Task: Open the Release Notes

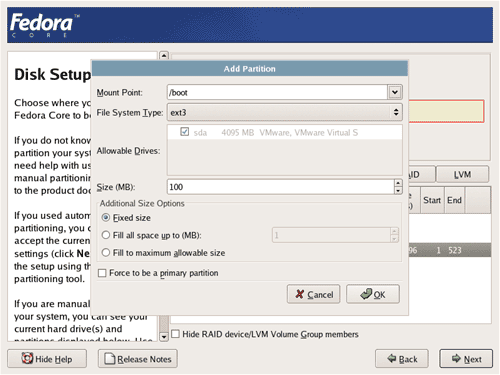Action: tap(138, 359)
